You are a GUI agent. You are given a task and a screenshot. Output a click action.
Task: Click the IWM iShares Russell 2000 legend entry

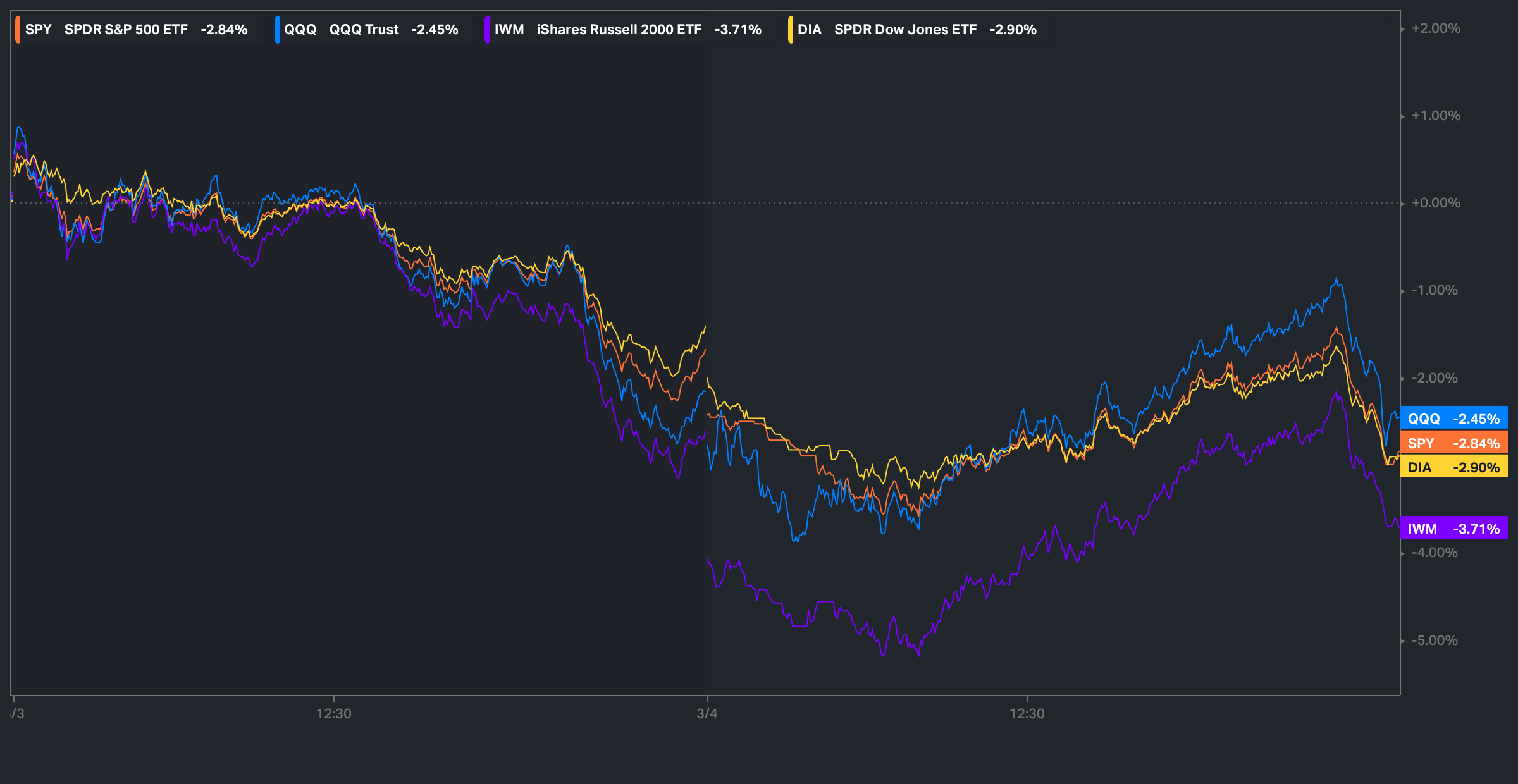[627, 30]
